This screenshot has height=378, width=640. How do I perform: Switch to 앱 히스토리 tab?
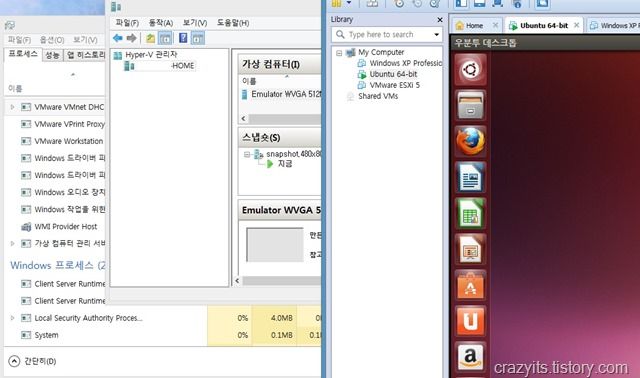(x=85, y=55)
